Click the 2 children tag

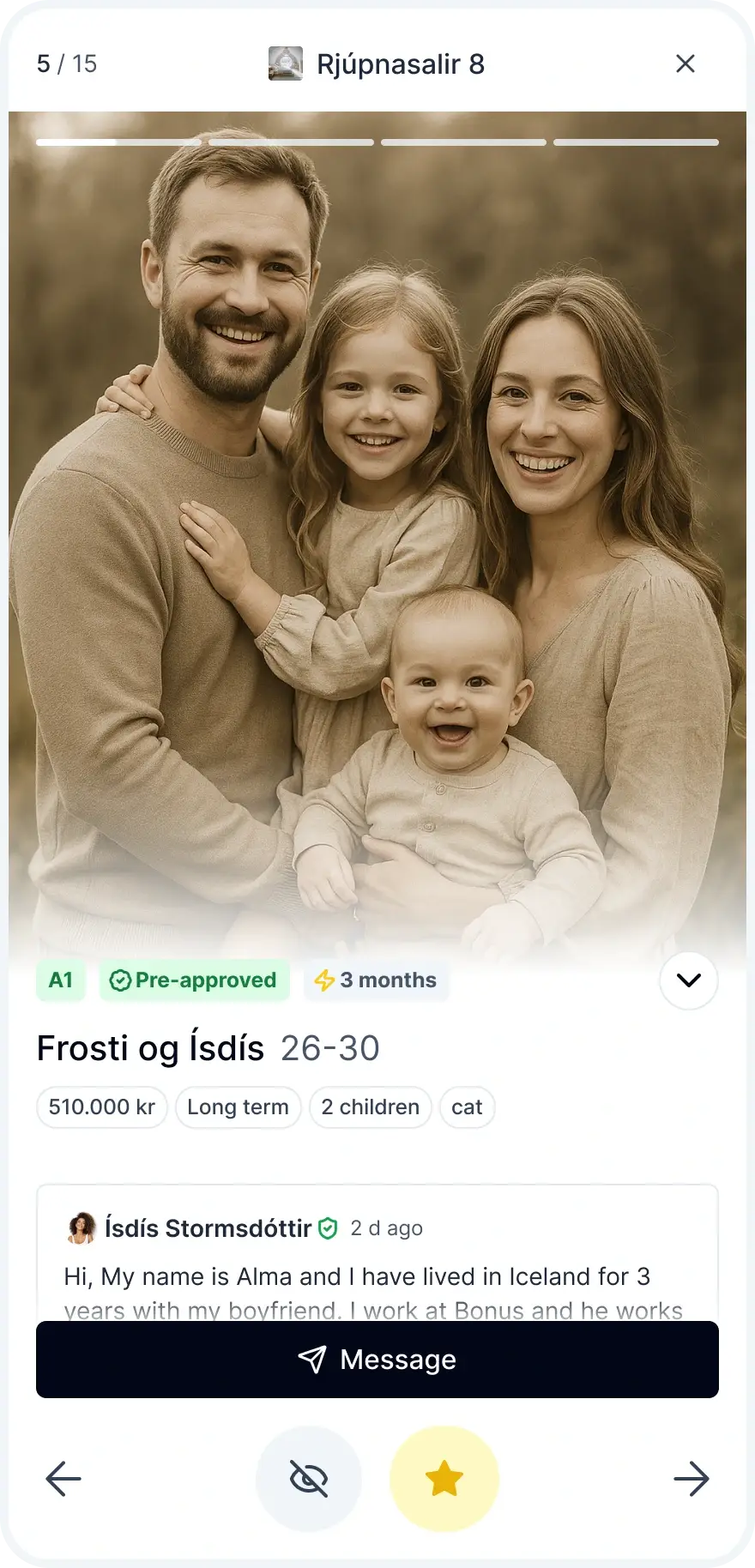[370, 1107]
